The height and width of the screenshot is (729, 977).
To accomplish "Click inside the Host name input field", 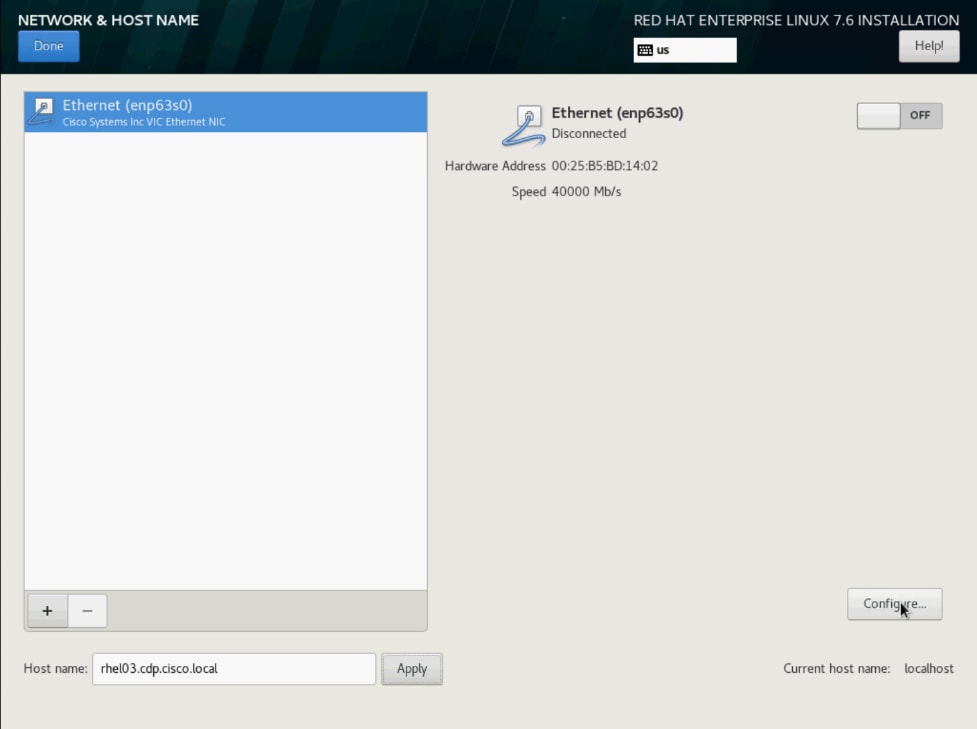I will click(233, 669).
